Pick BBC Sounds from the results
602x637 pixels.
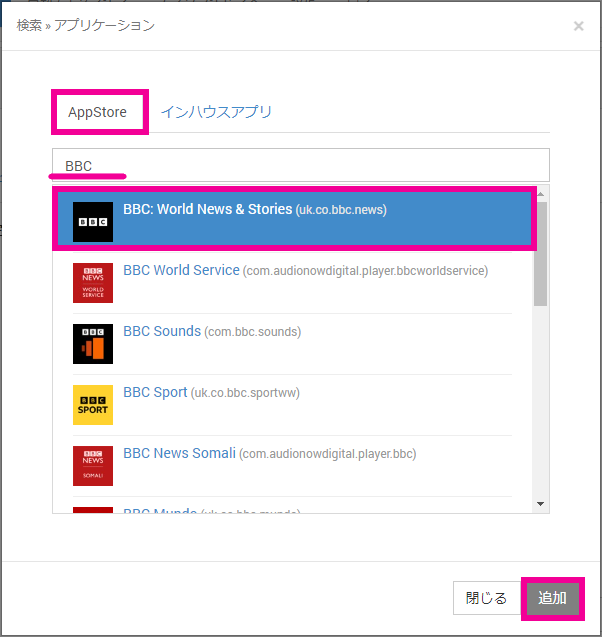point(162,332)
